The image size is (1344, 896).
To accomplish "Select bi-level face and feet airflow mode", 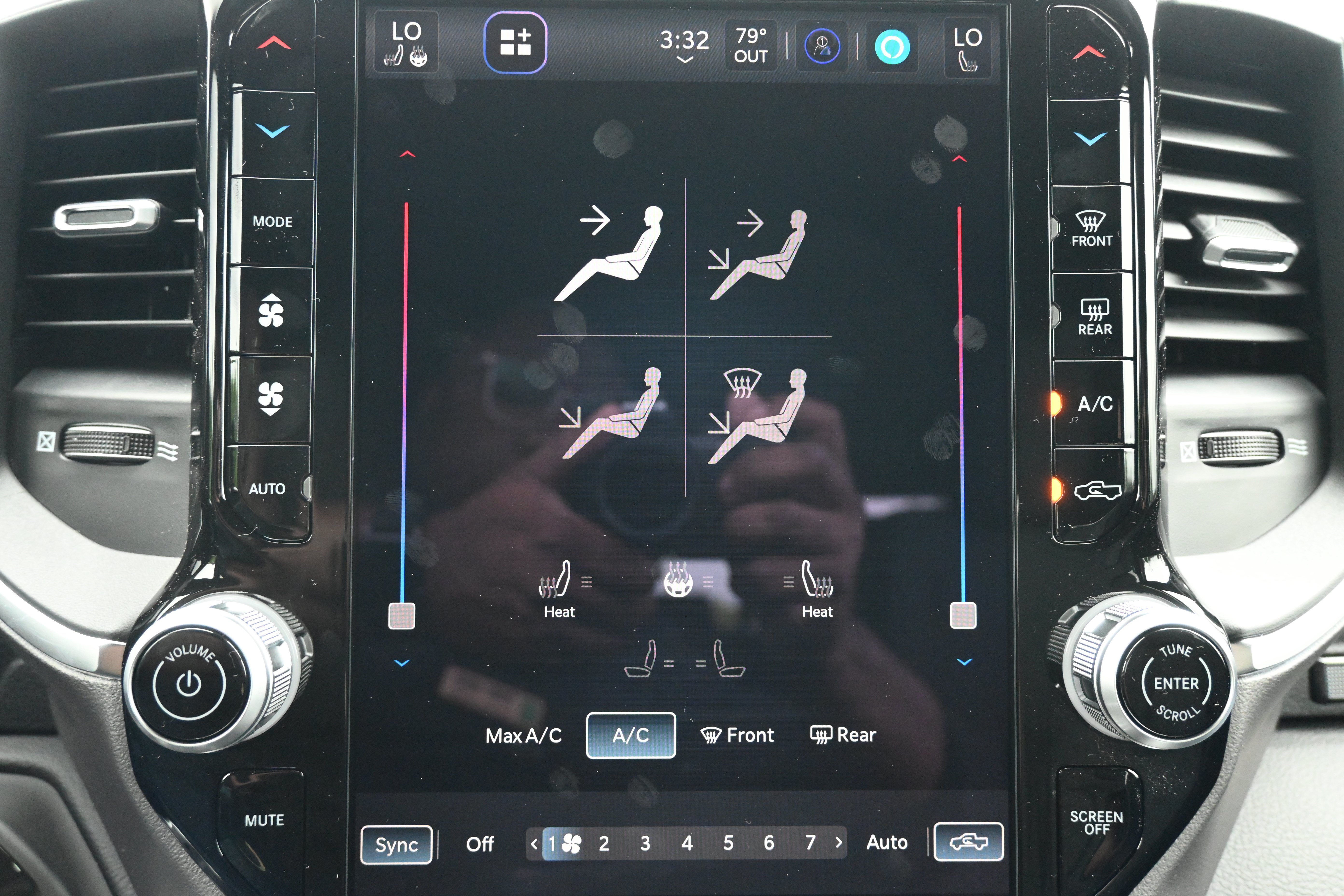I will click(x=758, y=254).
